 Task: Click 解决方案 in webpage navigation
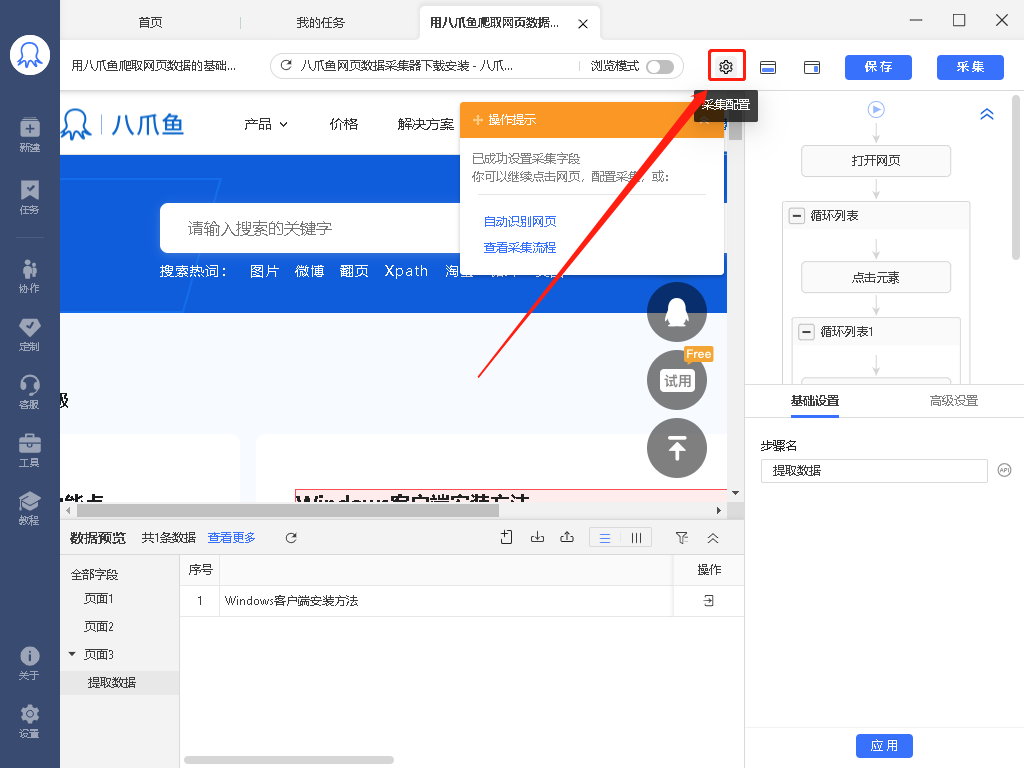tap(425, 124)
